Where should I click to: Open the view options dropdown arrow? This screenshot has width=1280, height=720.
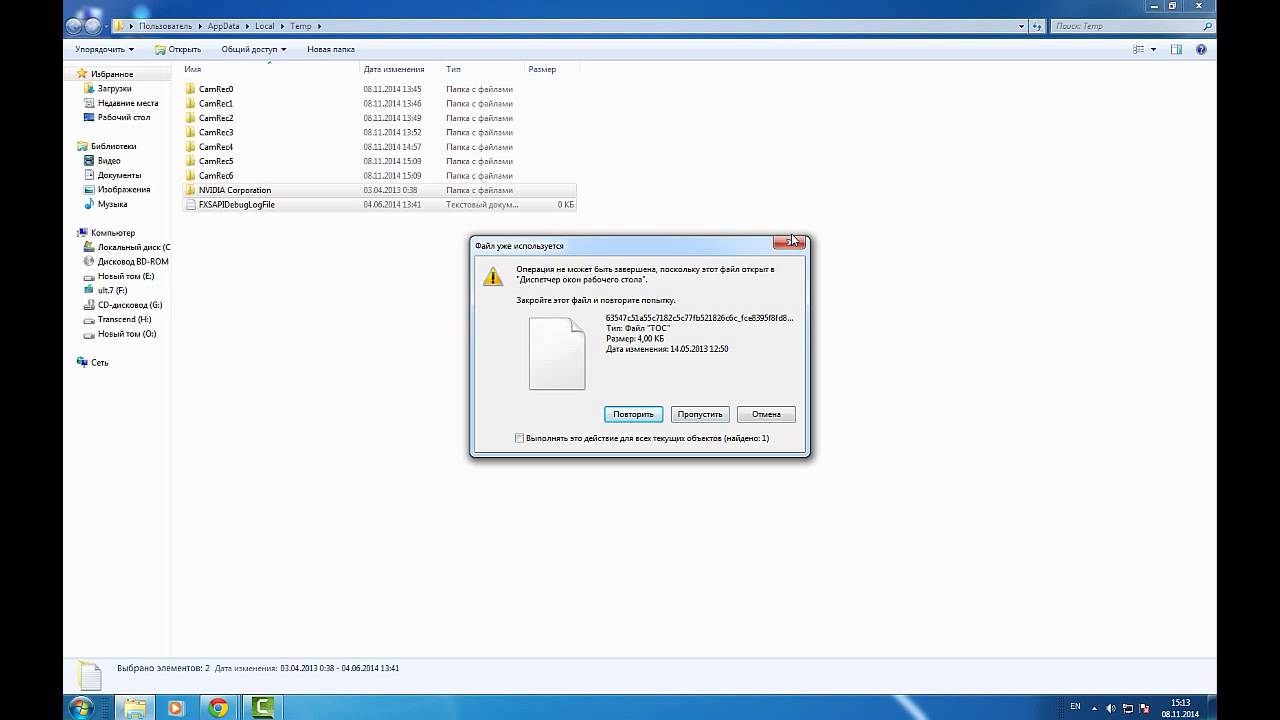1153,49
